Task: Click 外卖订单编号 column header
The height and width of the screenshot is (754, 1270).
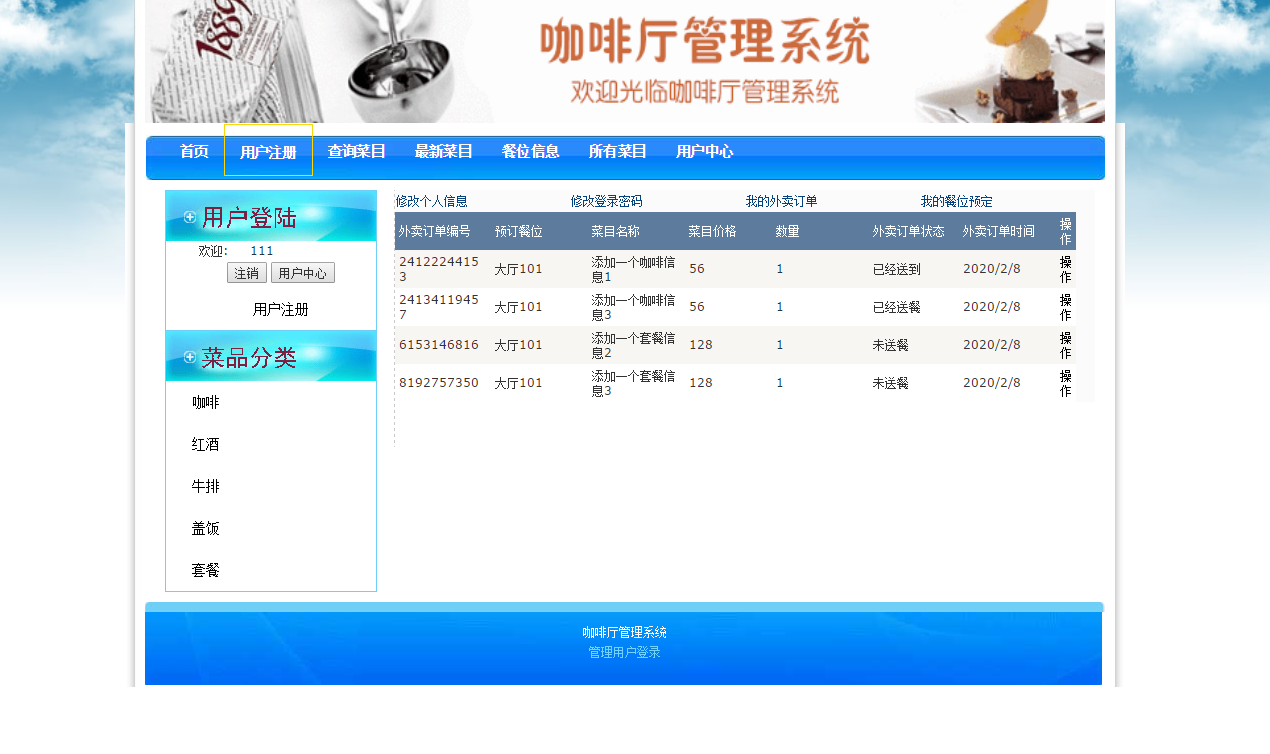Action: click(x=434, y=231)
